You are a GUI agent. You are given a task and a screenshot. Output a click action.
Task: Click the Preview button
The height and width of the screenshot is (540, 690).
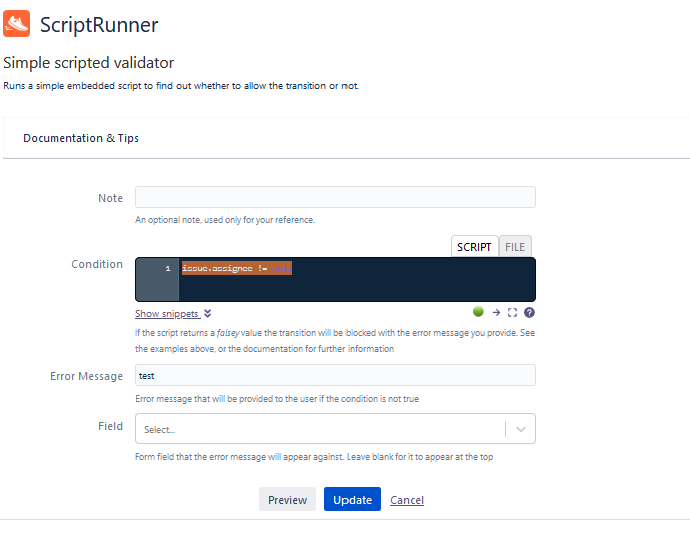tap(287, 500)
